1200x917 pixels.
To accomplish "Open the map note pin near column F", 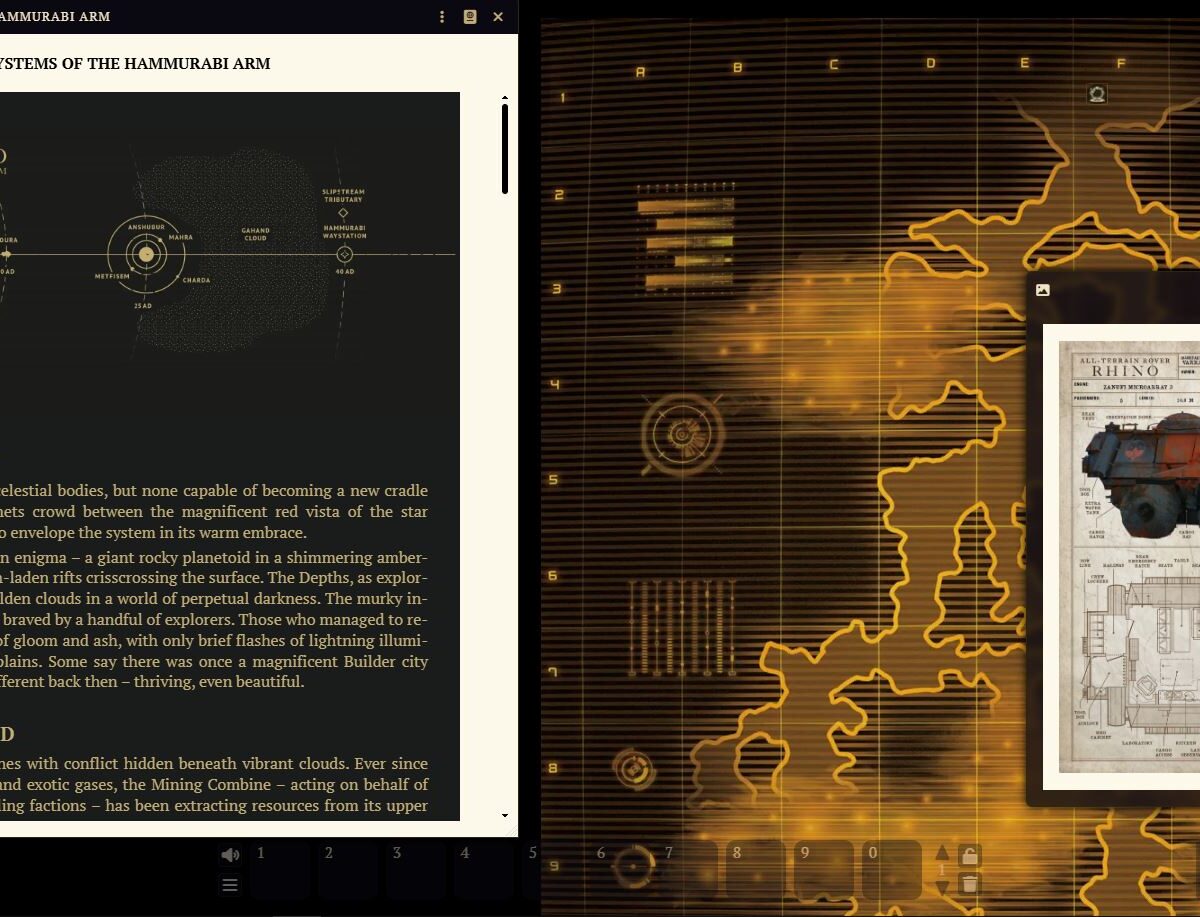I will tap(1097, 94).
